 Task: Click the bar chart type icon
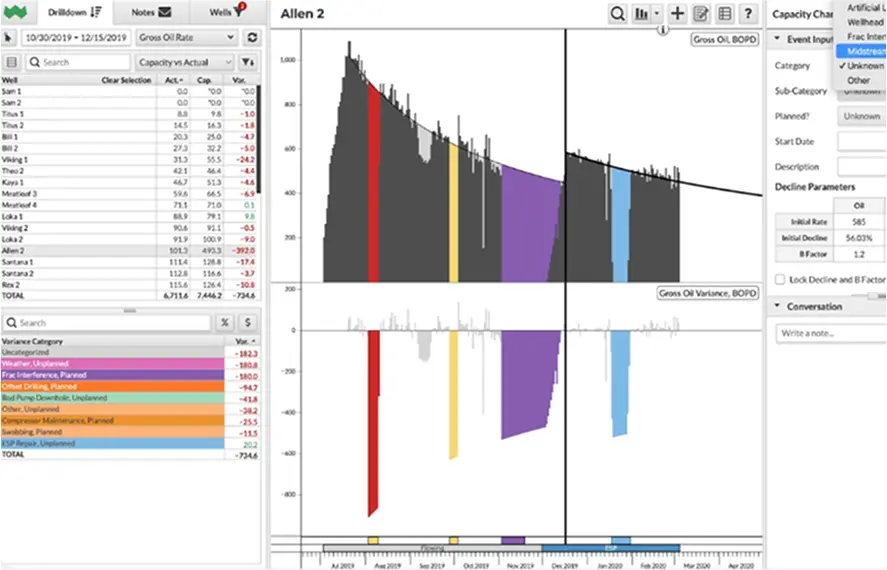[638, 14]
